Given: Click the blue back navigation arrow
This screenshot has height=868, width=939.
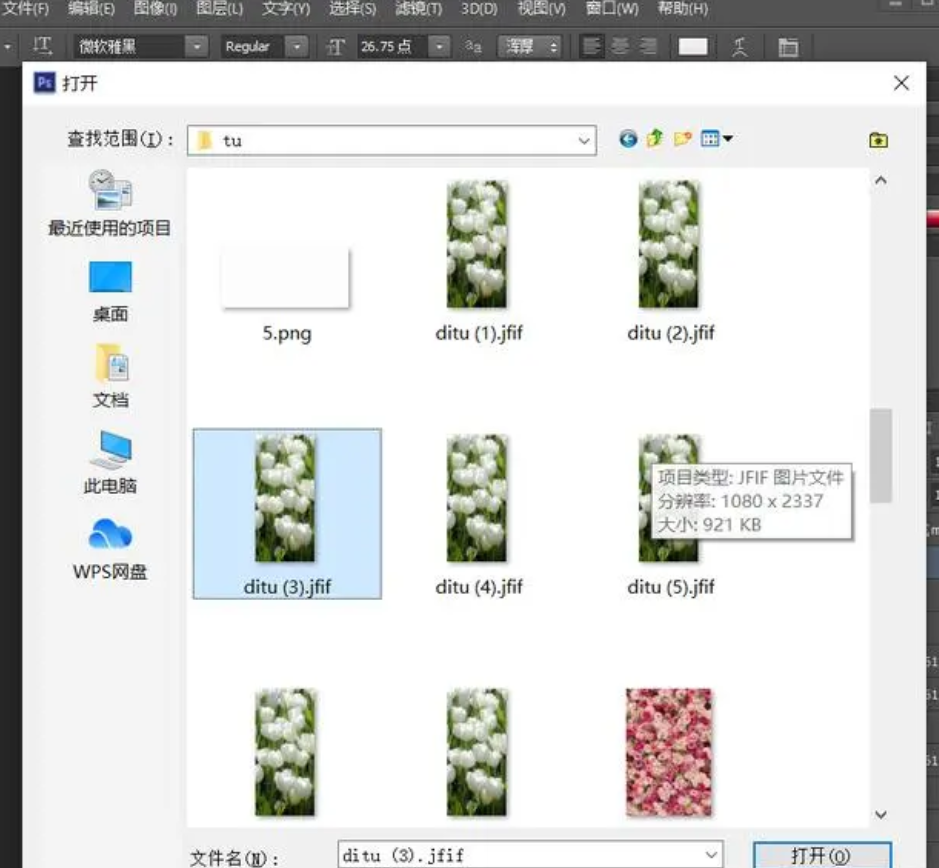Looking at the screenshot, I should coord(628,140).
